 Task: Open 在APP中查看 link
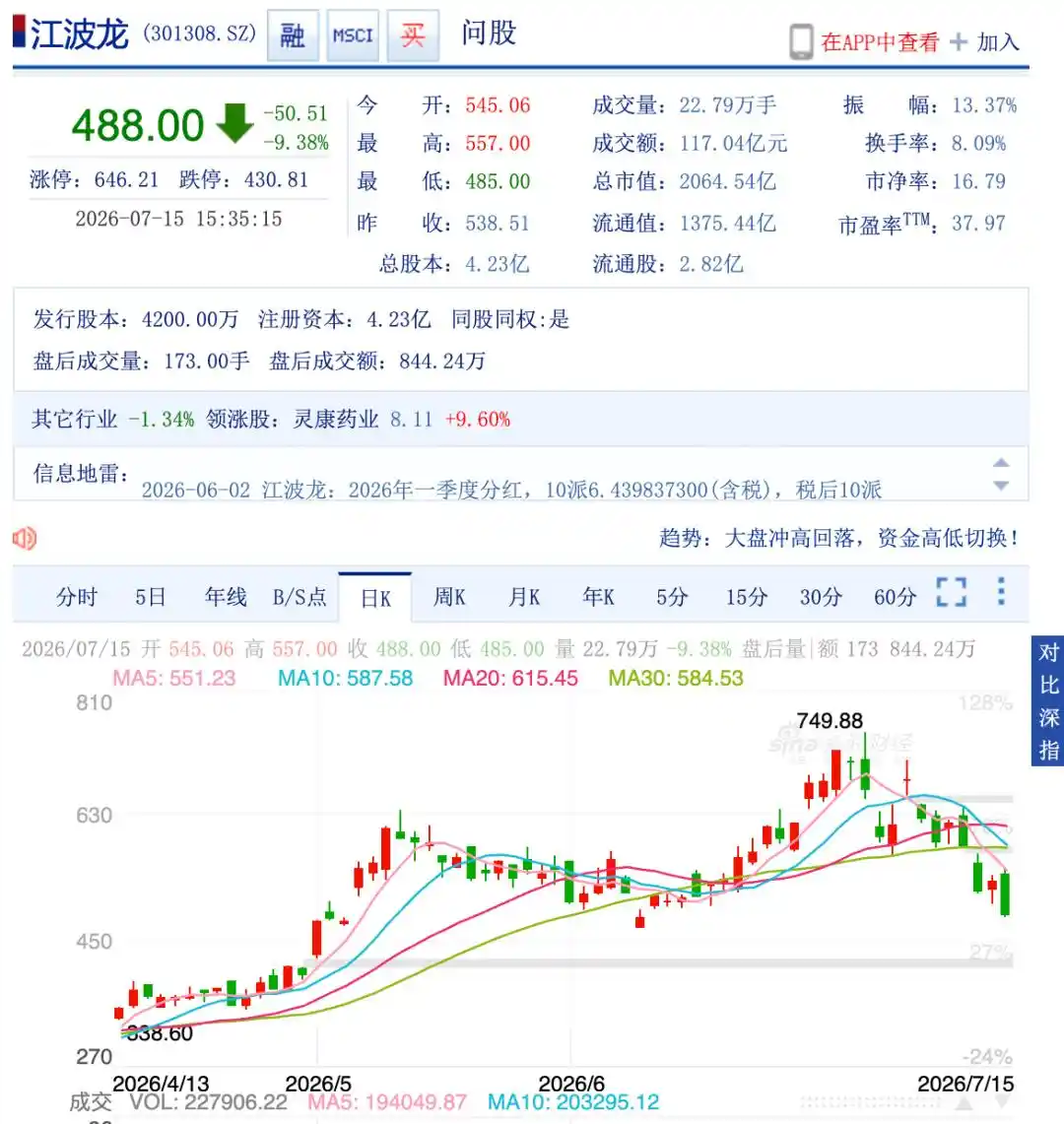tap(880, 42)
